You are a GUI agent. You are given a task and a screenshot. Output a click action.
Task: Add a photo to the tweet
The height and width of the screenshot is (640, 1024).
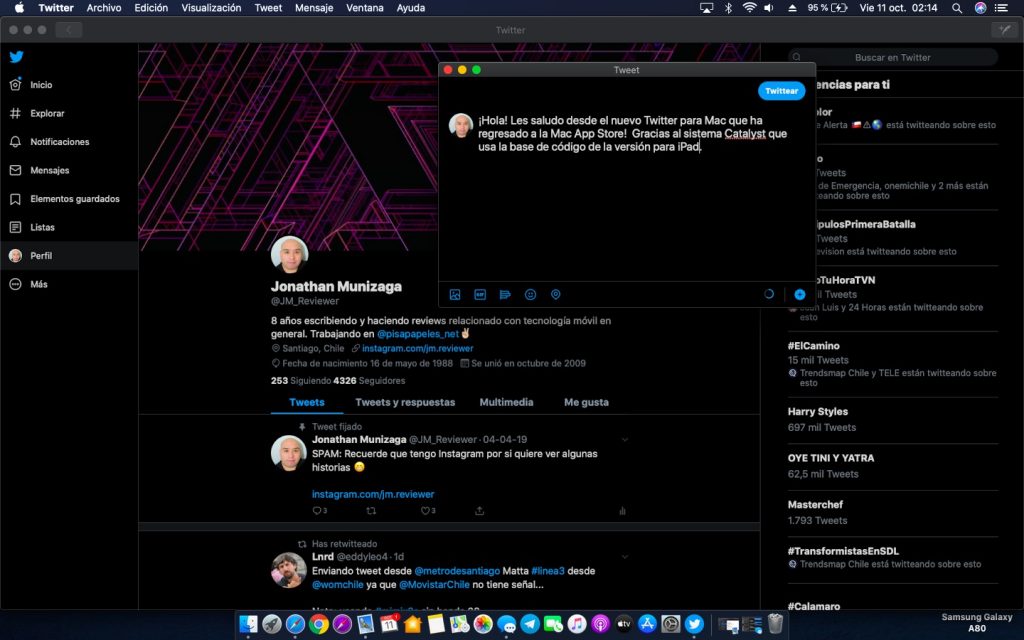(x=455, y=295)
